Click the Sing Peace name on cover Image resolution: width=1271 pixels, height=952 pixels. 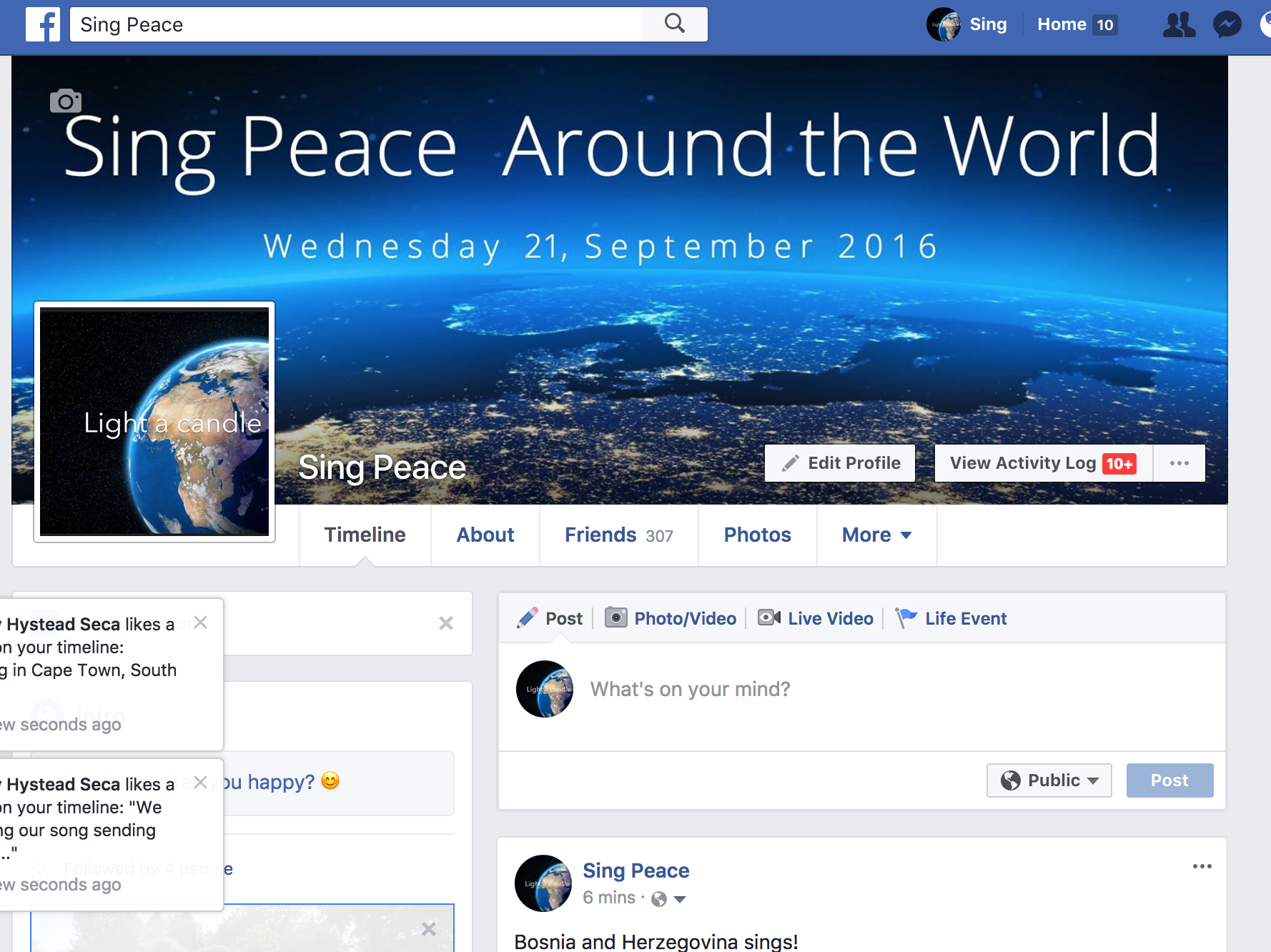tap(382, 468)
